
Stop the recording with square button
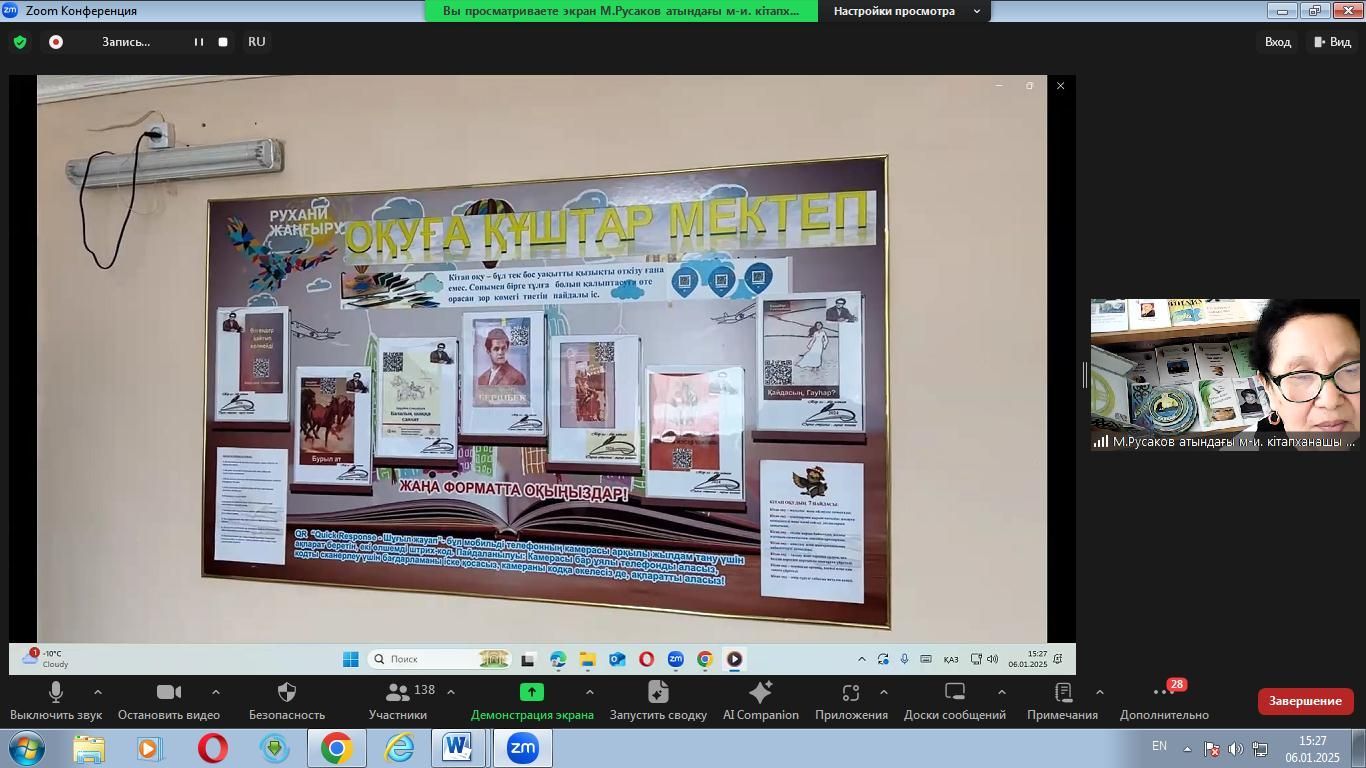click(223, 42)
